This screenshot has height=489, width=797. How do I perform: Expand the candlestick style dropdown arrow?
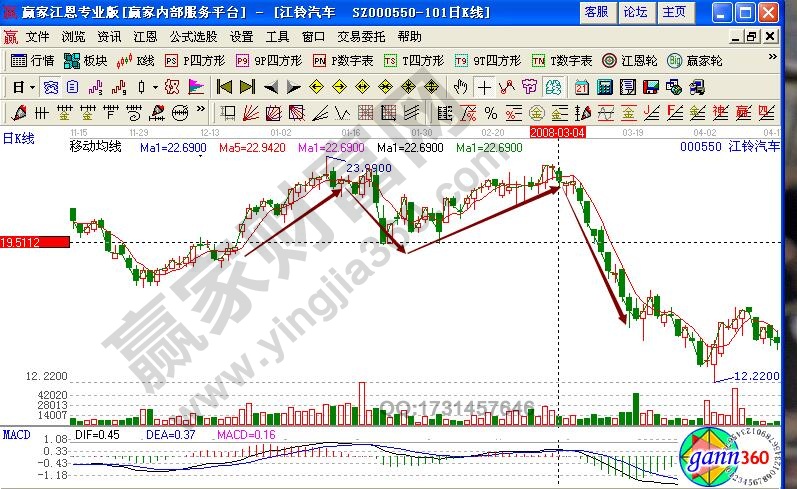pos(153,86)
